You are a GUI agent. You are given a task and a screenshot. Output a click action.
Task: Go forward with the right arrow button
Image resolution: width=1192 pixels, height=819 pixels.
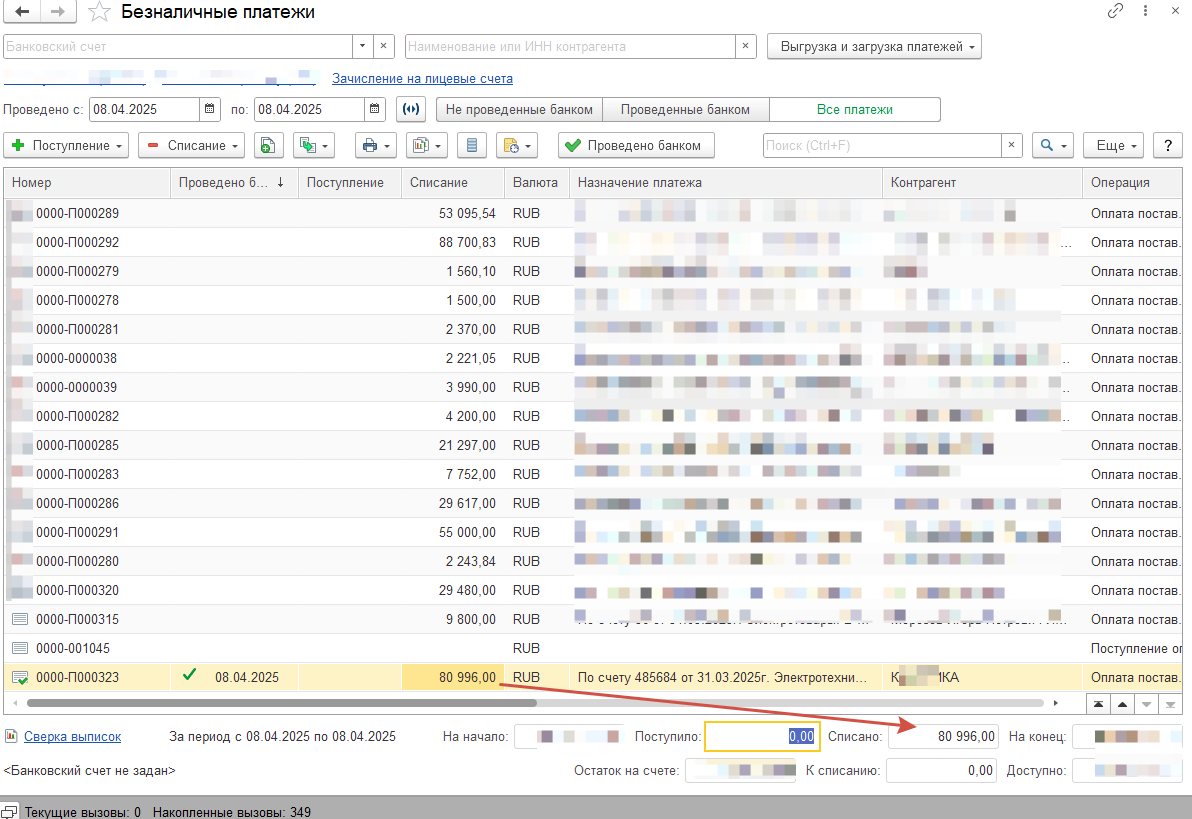[x=57, y=11]
